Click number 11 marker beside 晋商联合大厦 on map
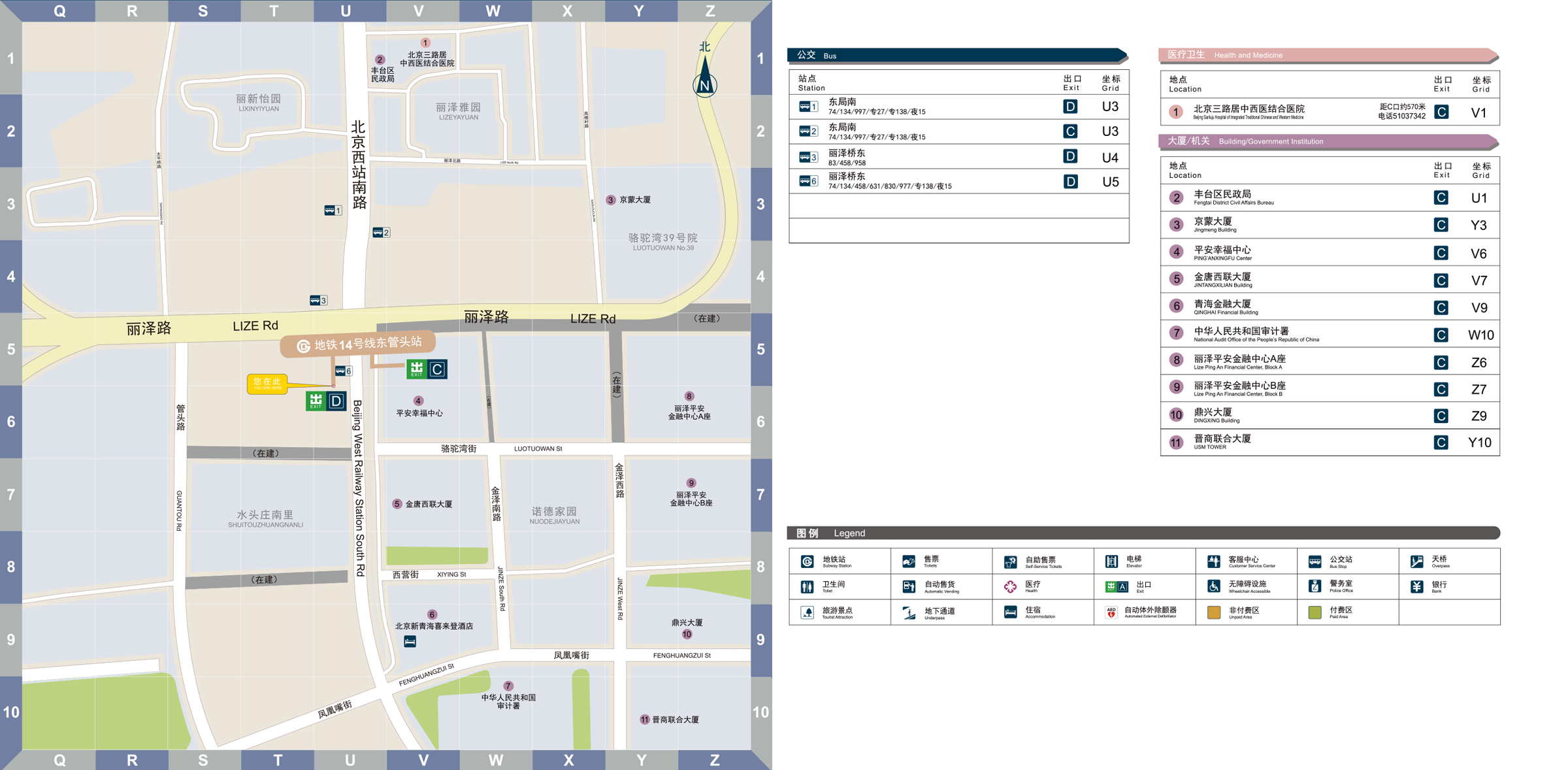Viewport: 1568px width, 770px height. tap(644, 720)
